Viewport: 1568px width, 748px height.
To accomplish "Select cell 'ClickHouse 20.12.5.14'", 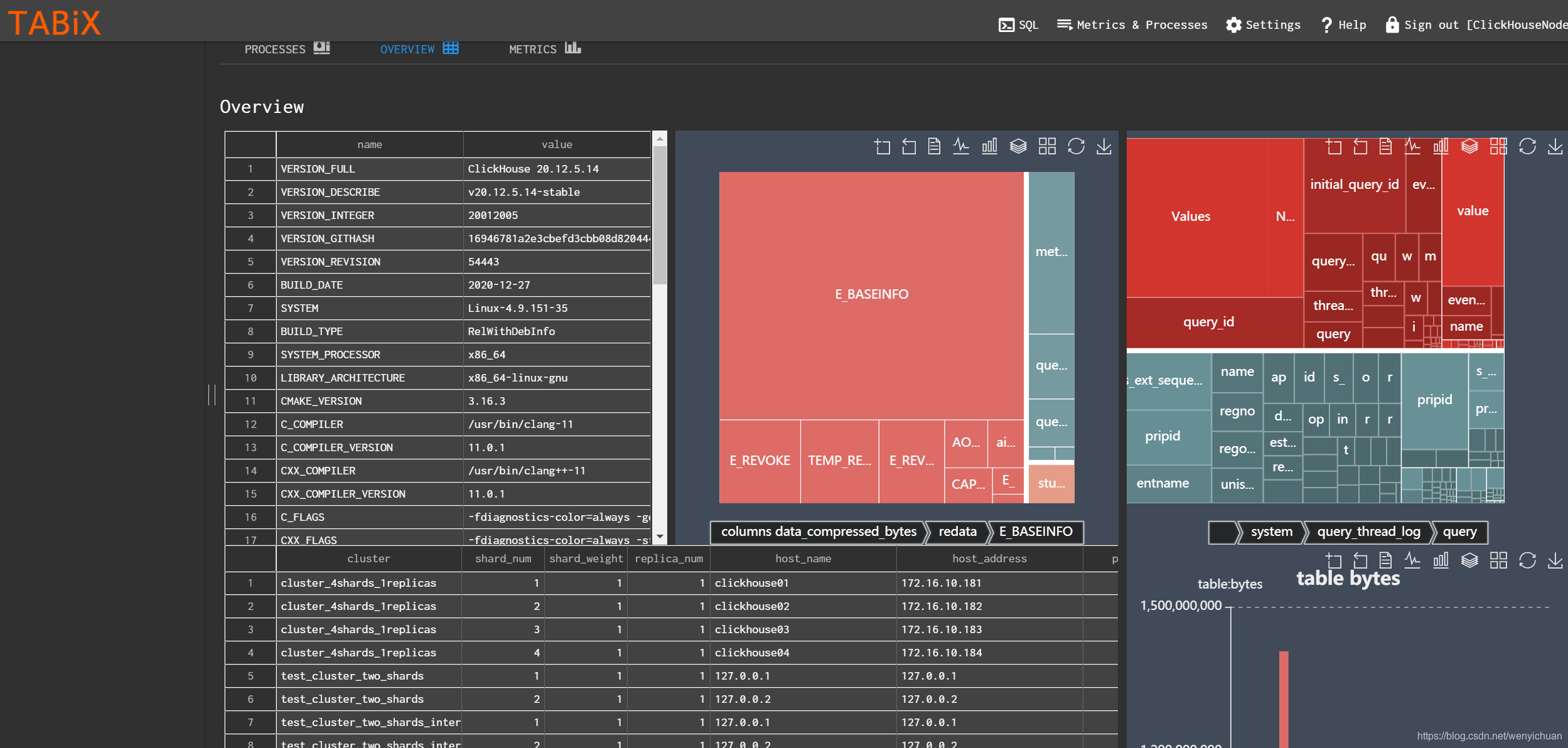I will point(557,169).
